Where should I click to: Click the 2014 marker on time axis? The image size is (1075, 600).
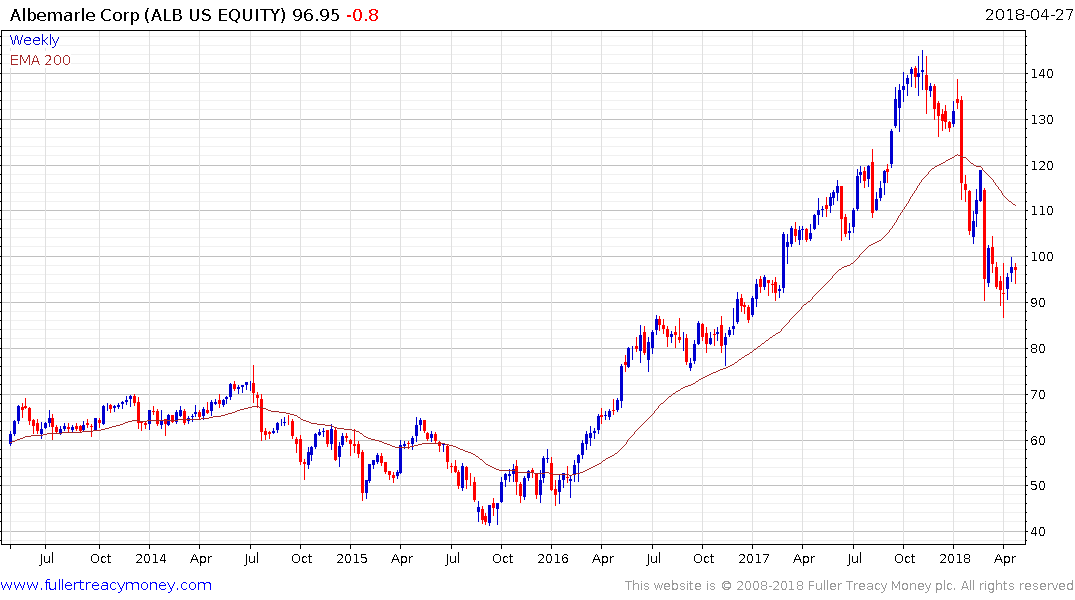151,558
